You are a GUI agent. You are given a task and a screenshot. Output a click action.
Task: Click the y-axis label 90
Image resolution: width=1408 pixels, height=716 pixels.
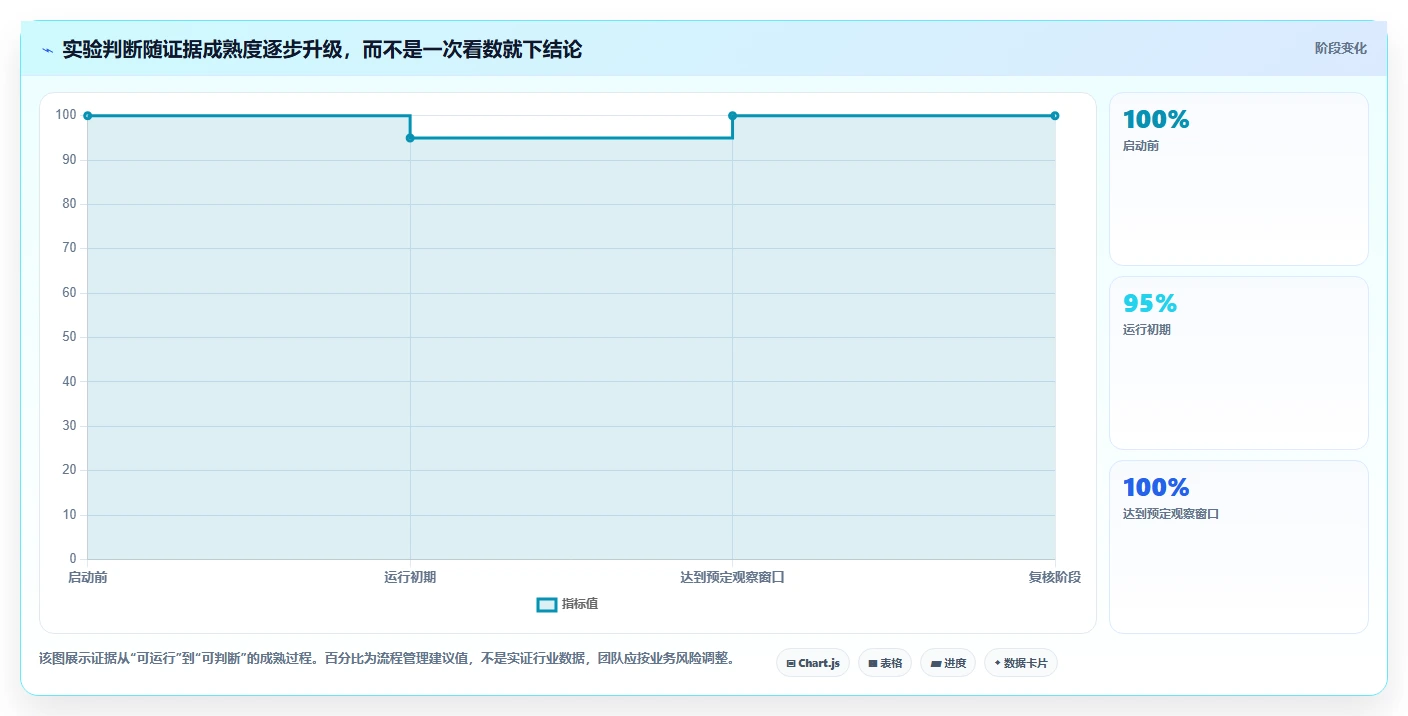69,160
